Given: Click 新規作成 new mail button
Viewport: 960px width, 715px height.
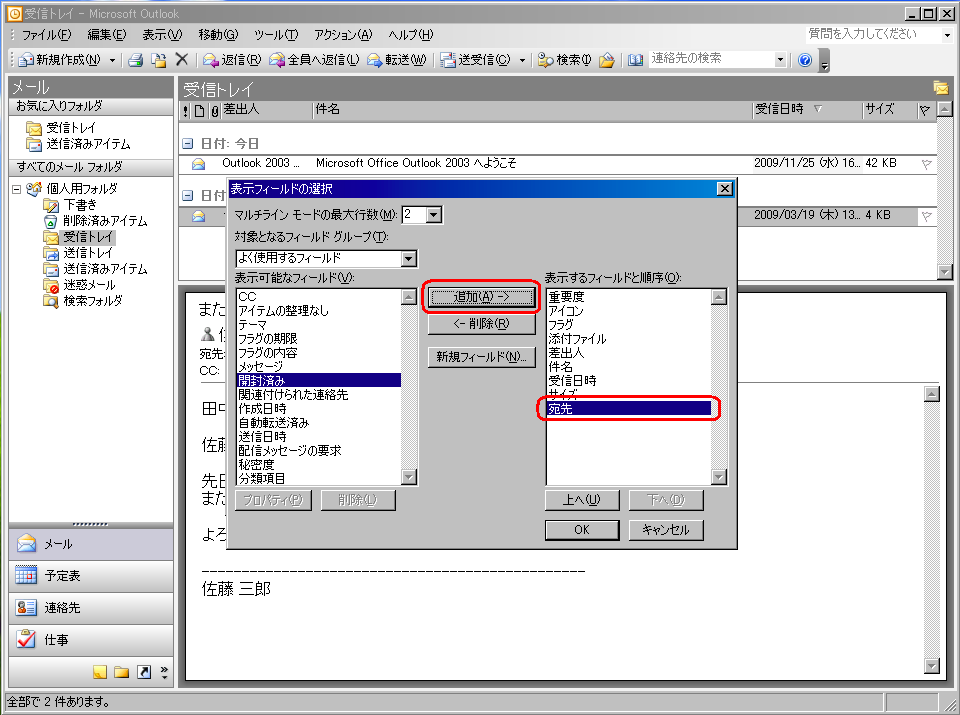Looking at the screenshot, I should pyautogui.click(x=59, y=59).
